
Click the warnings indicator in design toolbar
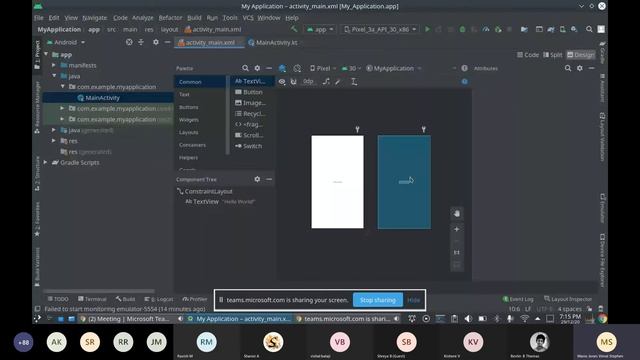click(464, 82)
